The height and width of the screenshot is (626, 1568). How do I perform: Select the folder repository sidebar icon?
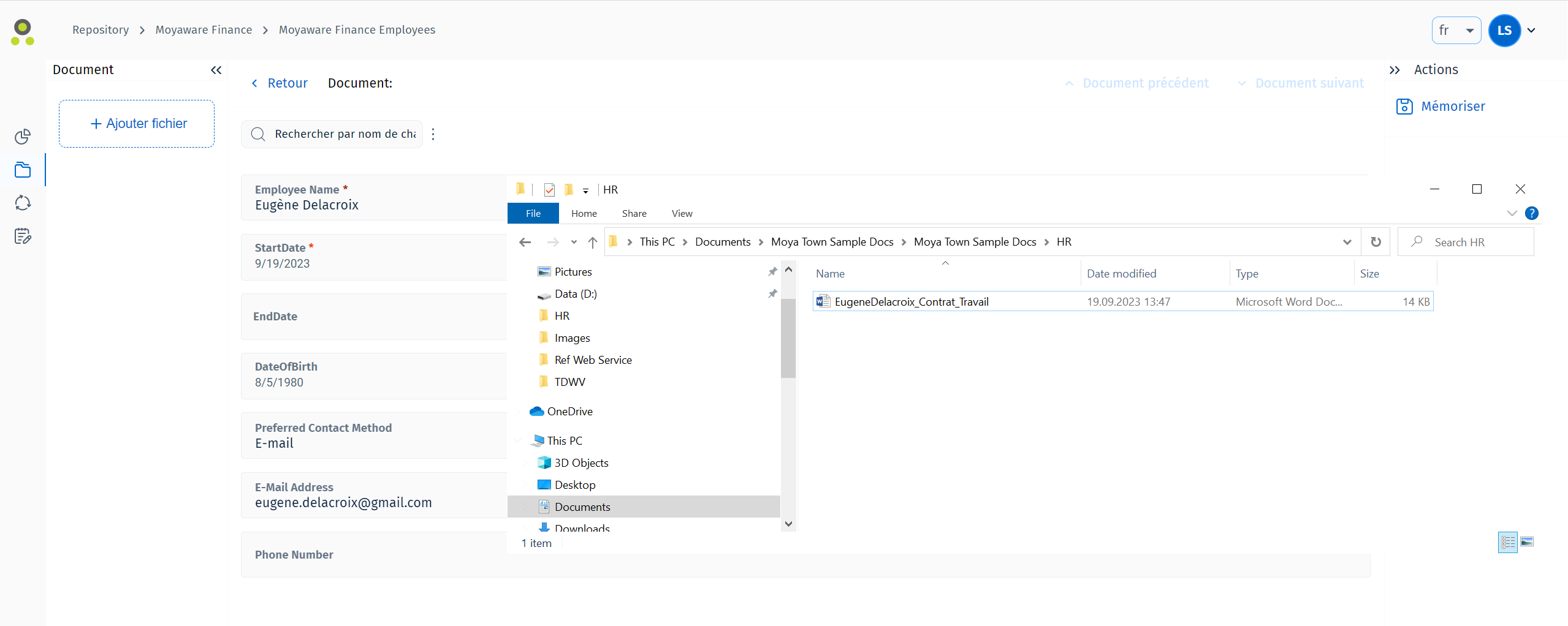[x=23, y=170]
